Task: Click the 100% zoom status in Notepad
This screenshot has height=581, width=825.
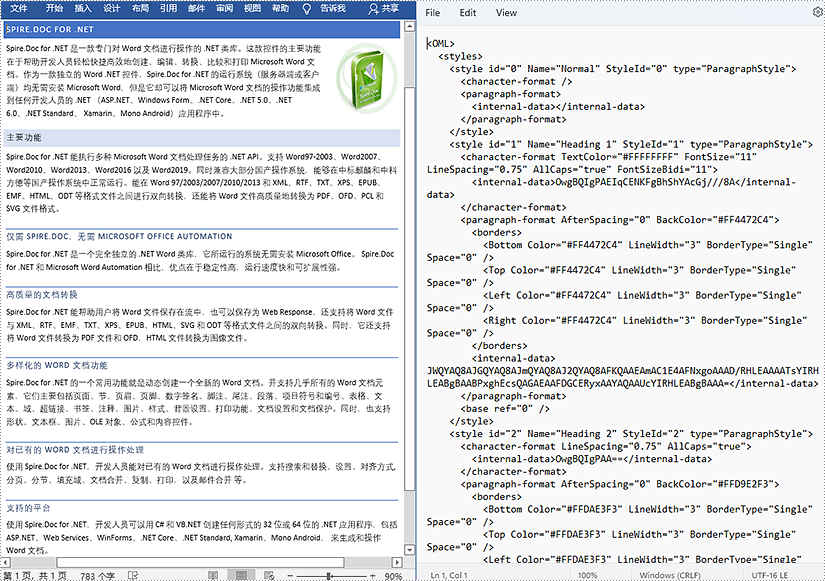Action: click(x=587, y=575)
